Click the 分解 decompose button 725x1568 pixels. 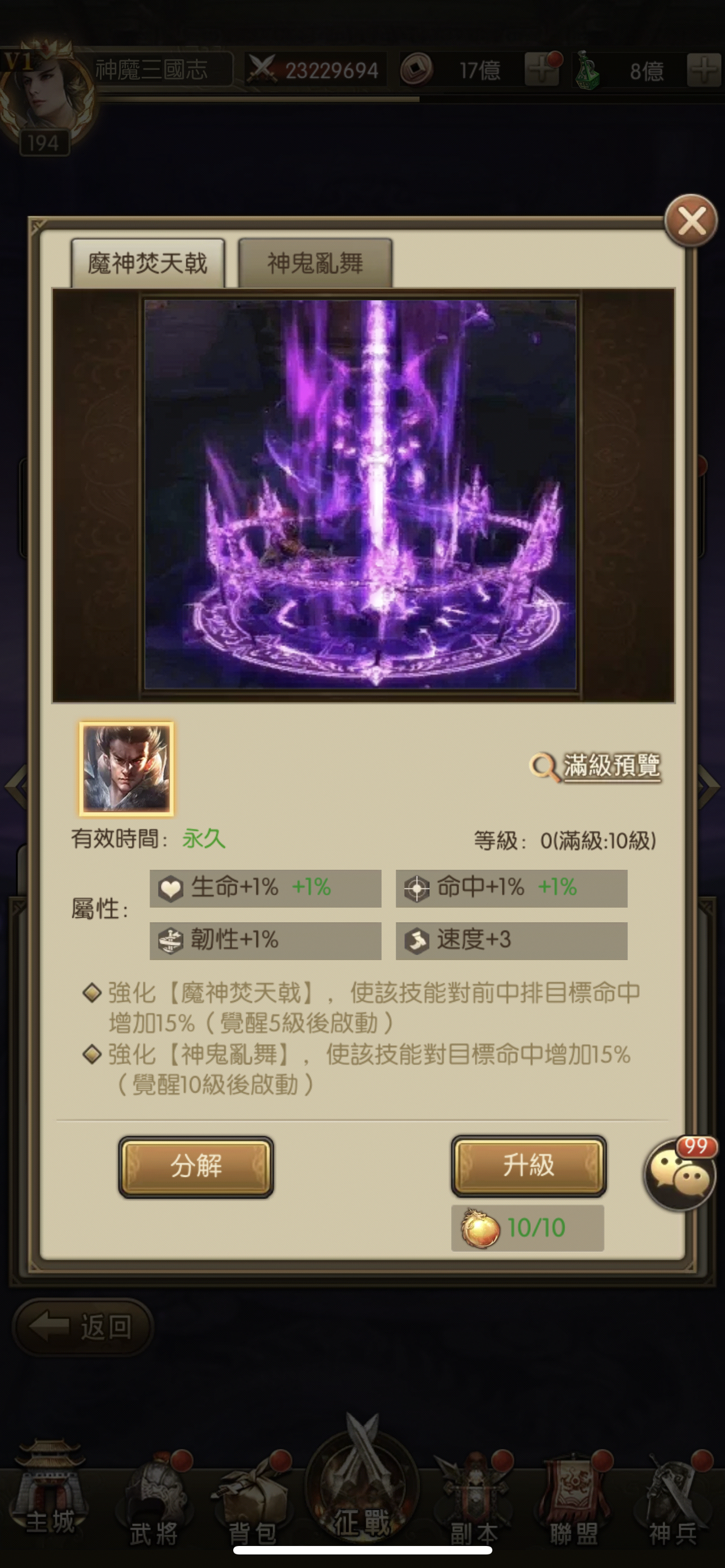[196, 1166]
